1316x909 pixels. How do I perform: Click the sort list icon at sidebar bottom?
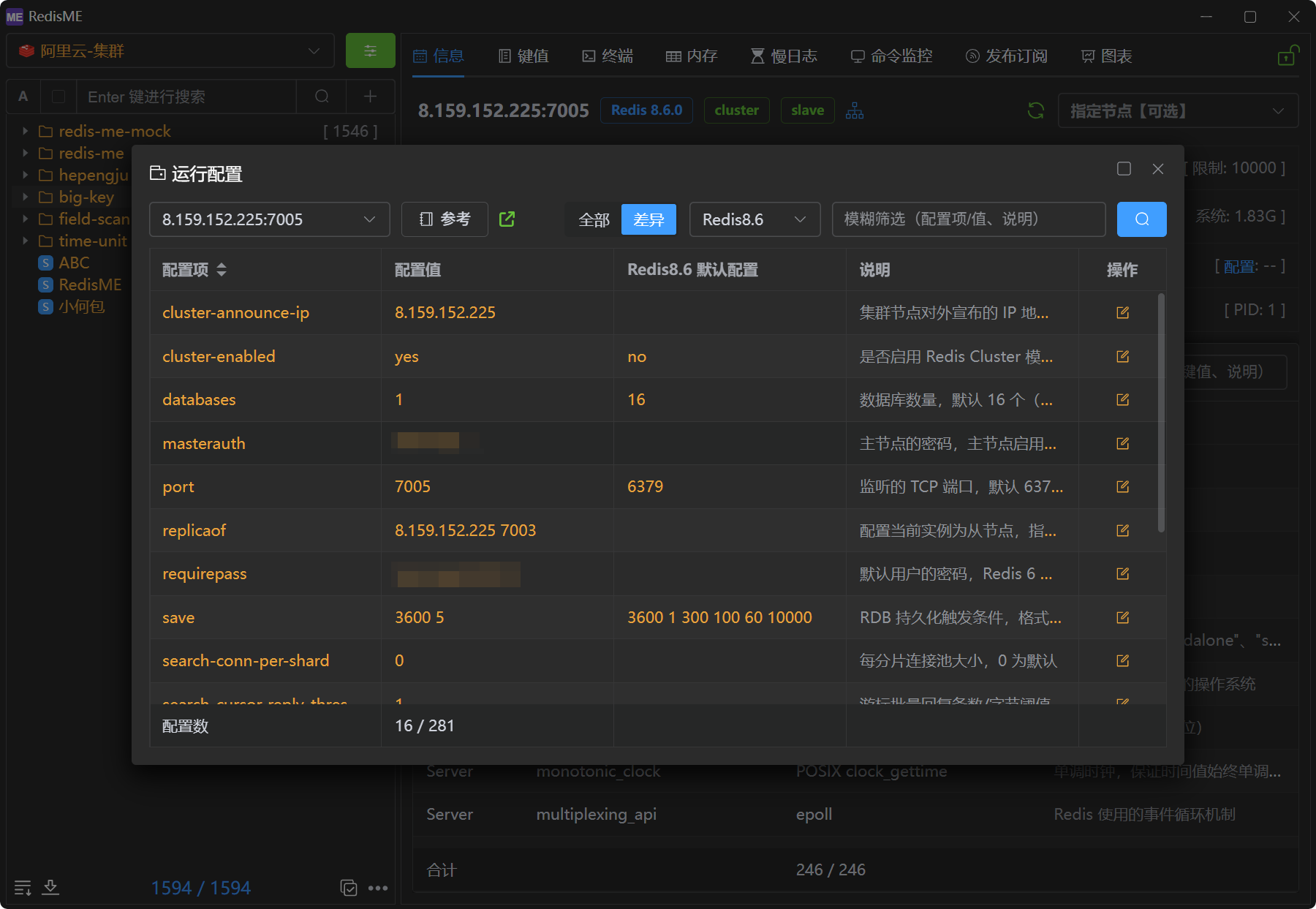(23, 888)
